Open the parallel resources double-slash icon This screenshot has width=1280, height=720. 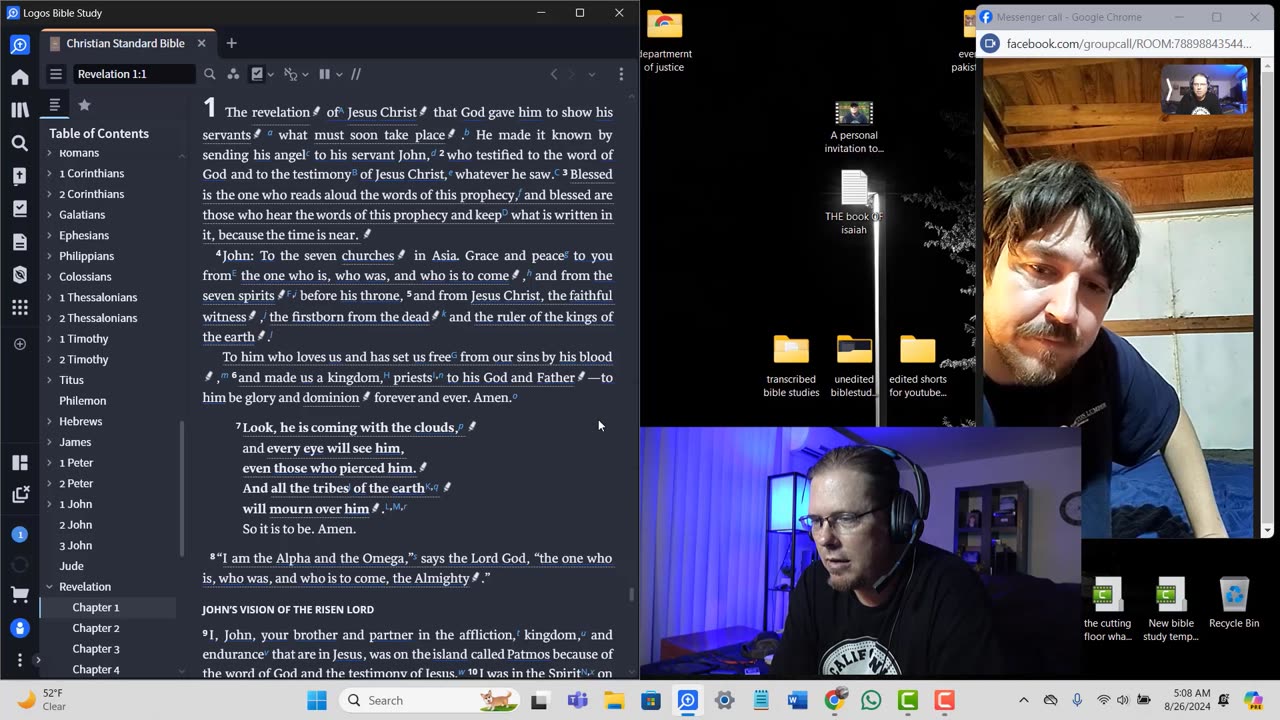click(x=356, y=74)
